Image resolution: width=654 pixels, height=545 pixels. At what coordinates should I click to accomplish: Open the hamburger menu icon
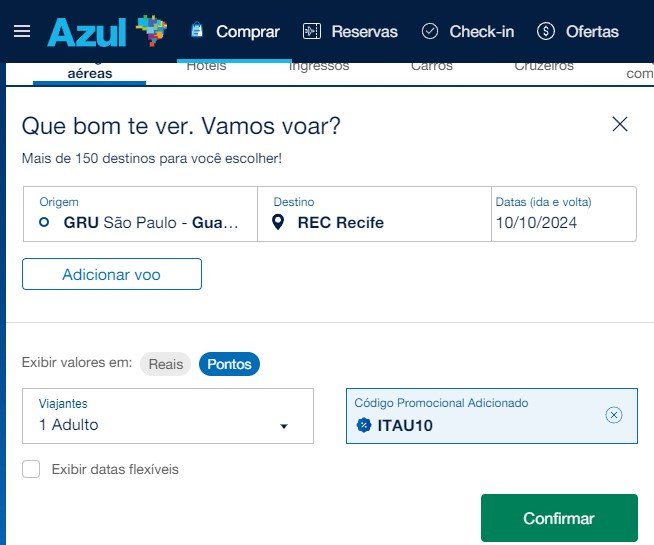[22, 31]
